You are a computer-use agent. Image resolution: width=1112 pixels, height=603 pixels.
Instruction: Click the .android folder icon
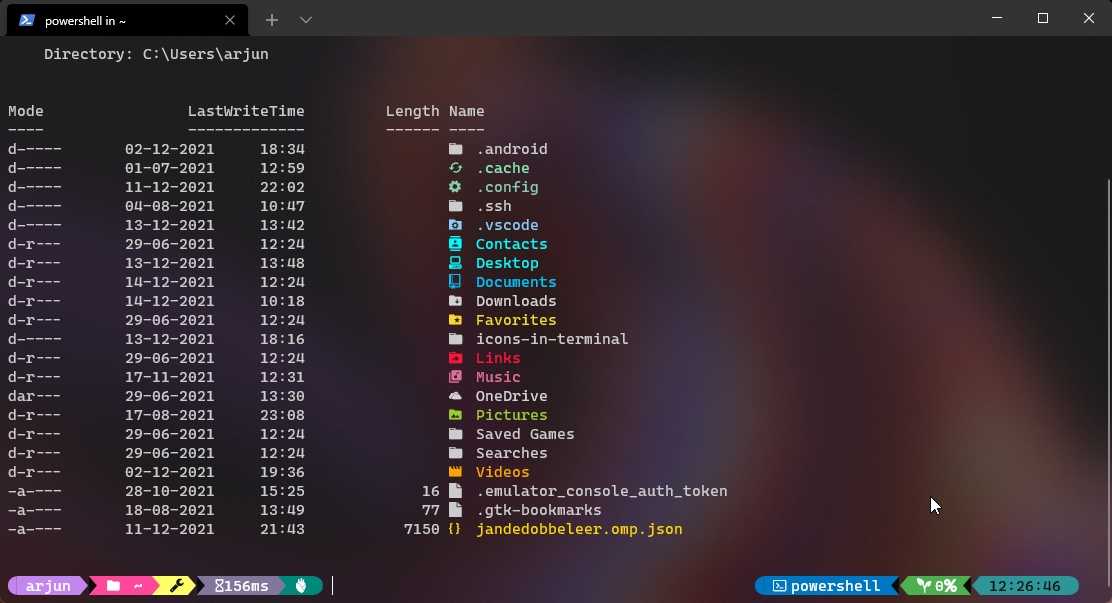point(455,149)
